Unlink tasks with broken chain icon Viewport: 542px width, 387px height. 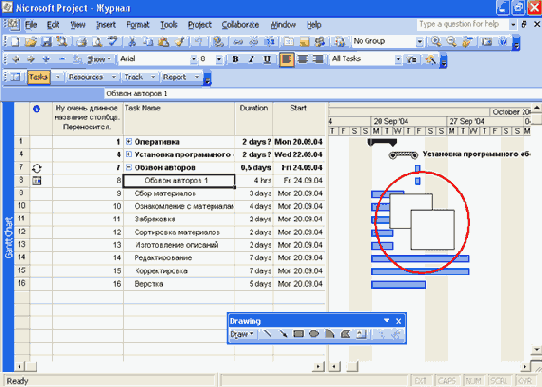click(254, 42)
